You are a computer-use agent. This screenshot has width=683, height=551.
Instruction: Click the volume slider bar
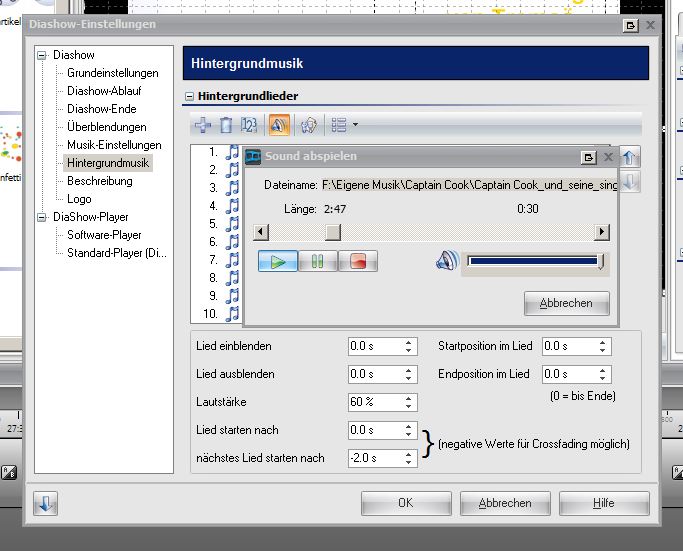534,262
